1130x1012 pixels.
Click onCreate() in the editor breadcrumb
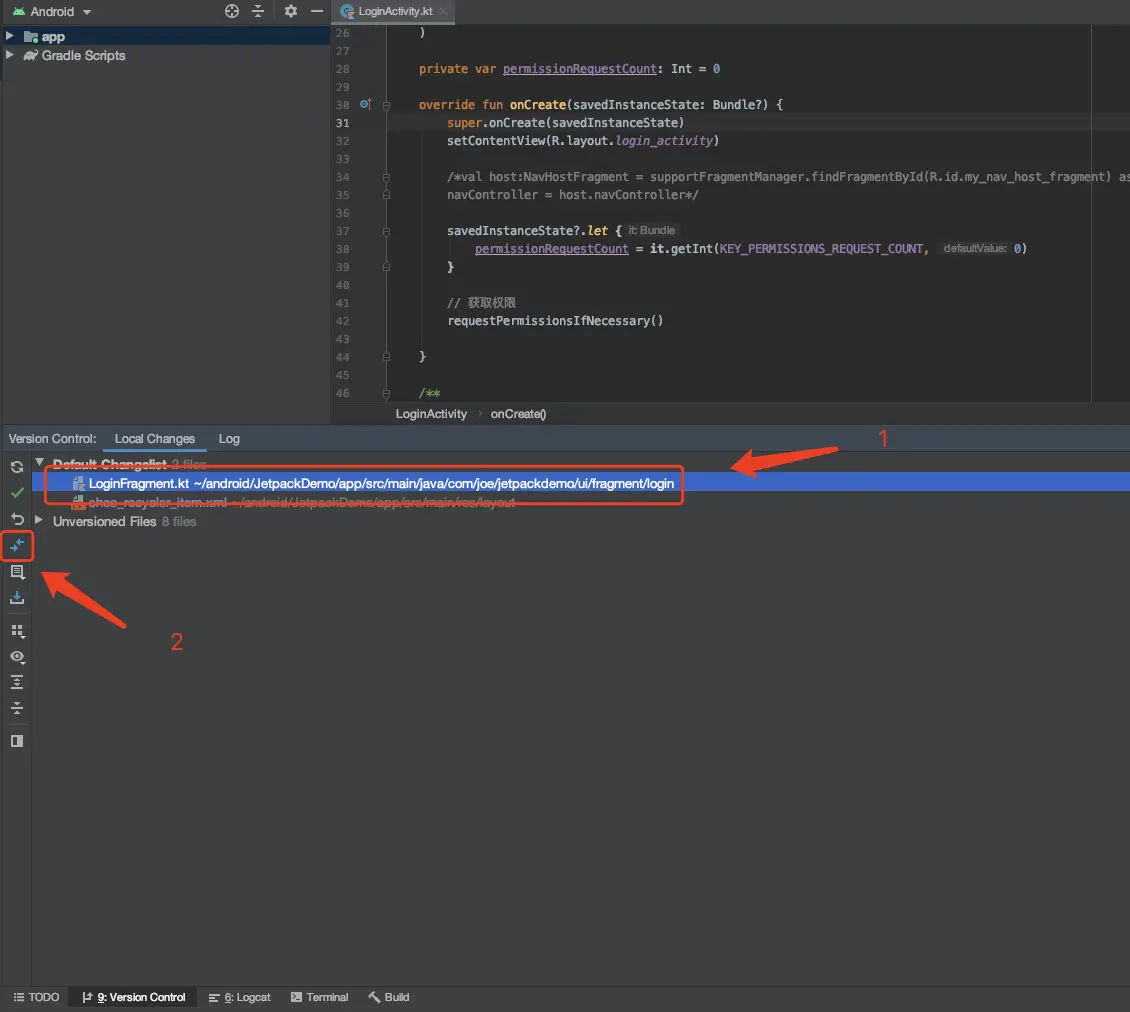coord(518,414)
